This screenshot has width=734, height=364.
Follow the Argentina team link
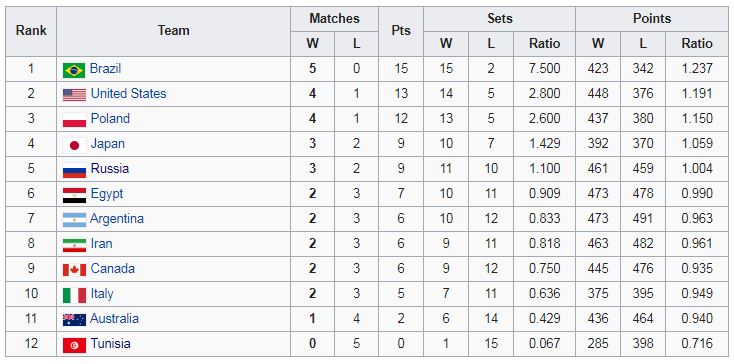point(117,218)
